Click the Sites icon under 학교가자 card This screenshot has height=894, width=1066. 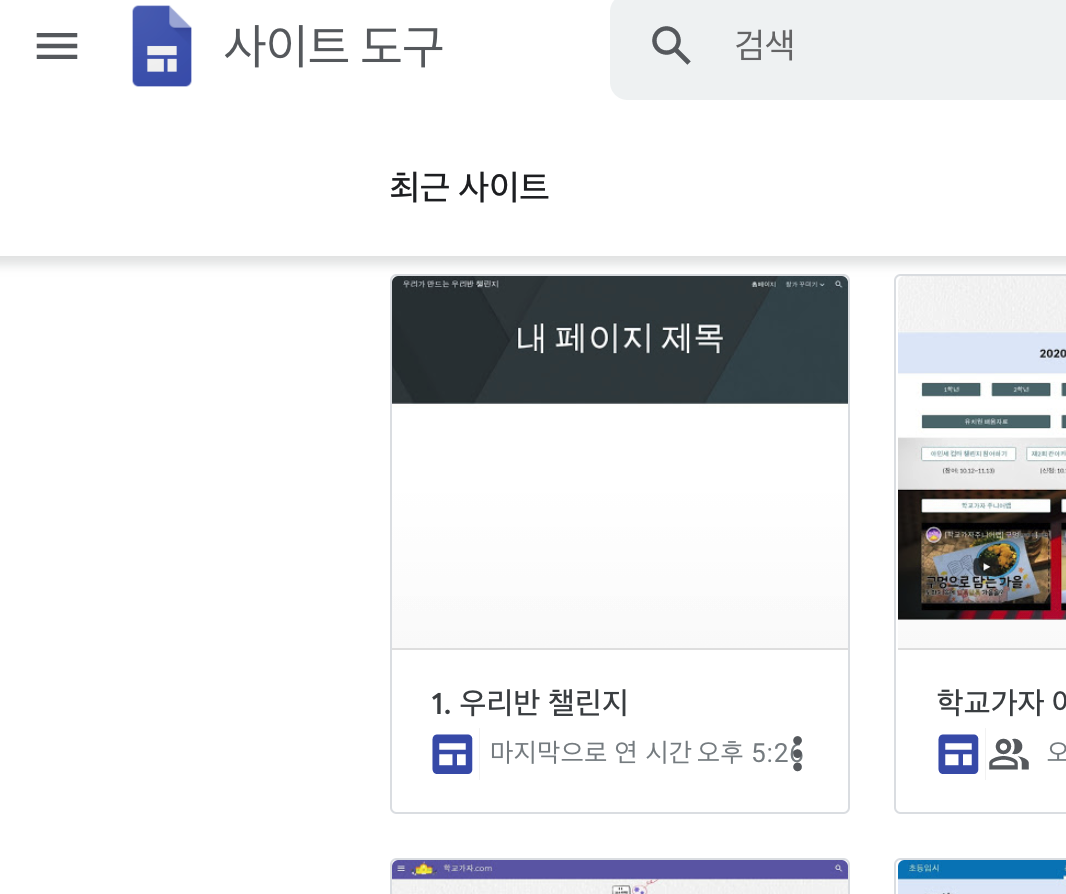[x=958, y=754]
